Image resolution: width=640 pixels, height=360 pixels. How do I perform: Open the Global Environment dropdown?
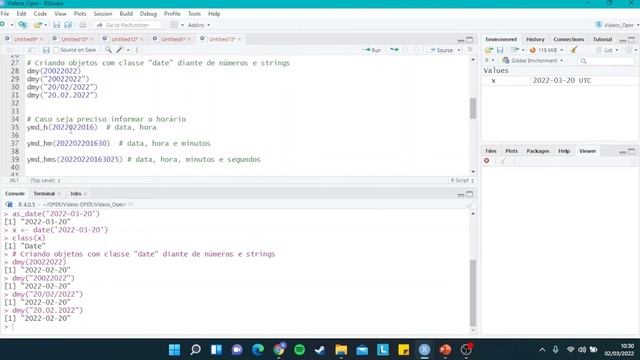(532, 60)
